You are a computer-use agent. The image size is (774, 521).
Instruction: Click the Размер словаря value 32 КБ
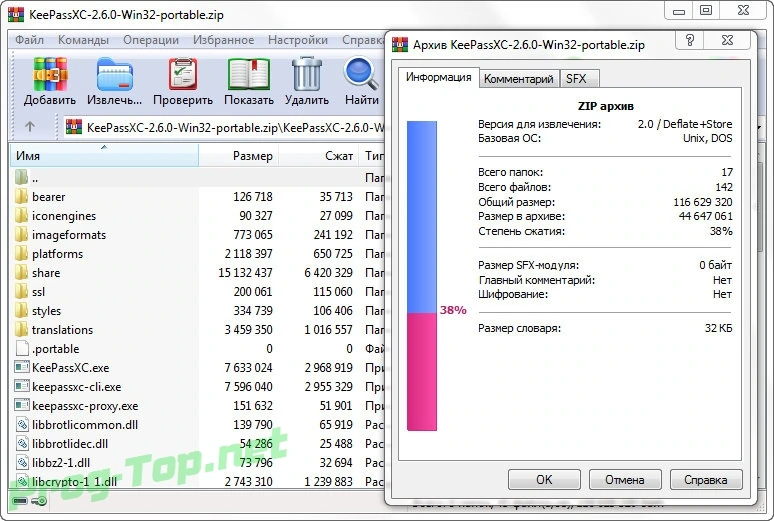pyautogui.click(x=719, y=328)
